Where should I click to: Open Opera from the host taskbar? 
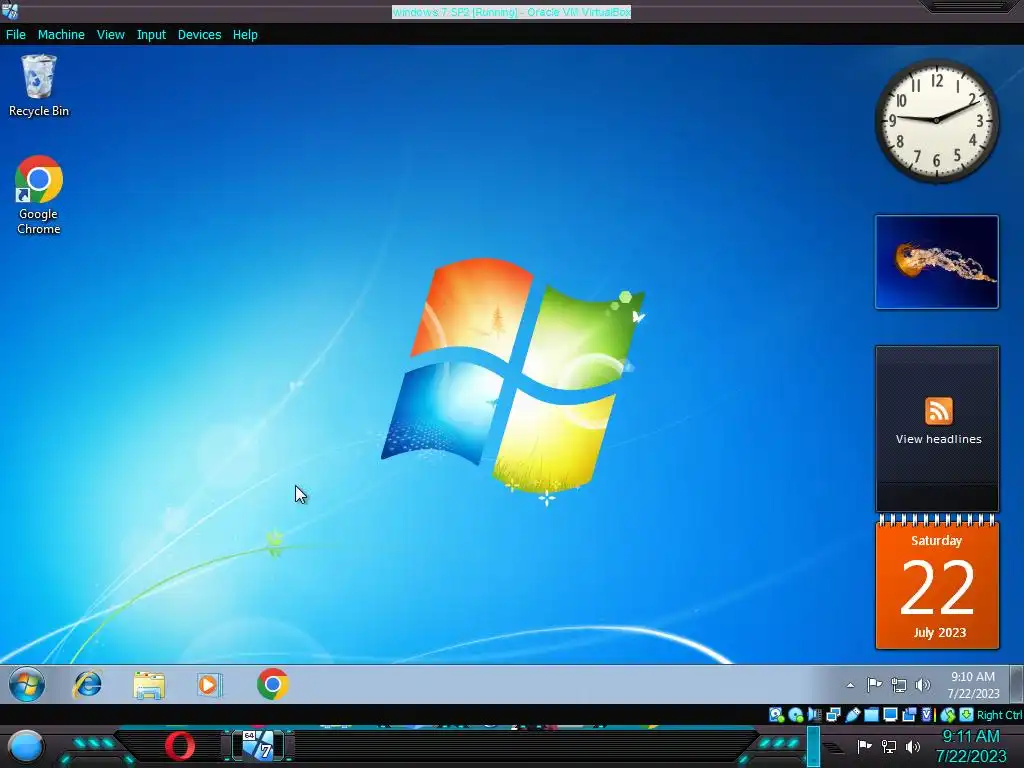pyautogui.click(x=180, y=746)
